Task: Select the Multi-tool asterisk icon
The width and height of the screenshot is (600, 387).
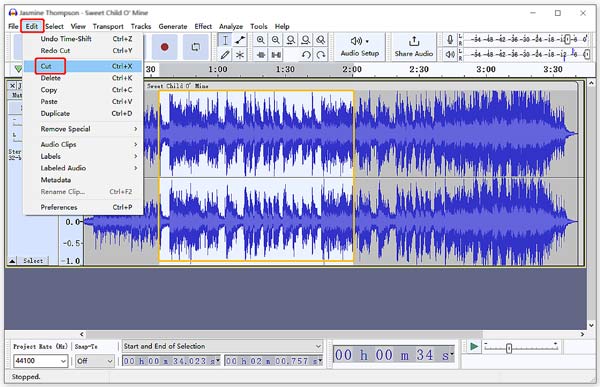Action: pyautogui.click(x=240, y=55)
